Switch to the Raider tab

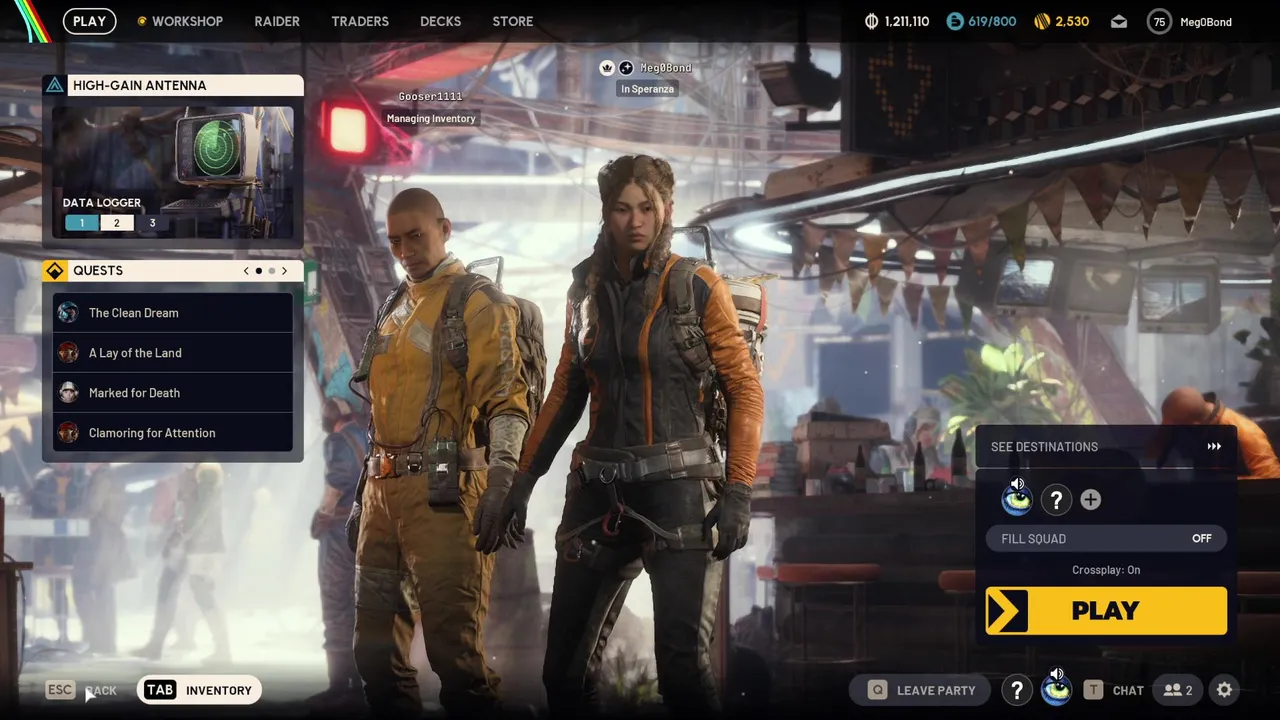(277, 21)
